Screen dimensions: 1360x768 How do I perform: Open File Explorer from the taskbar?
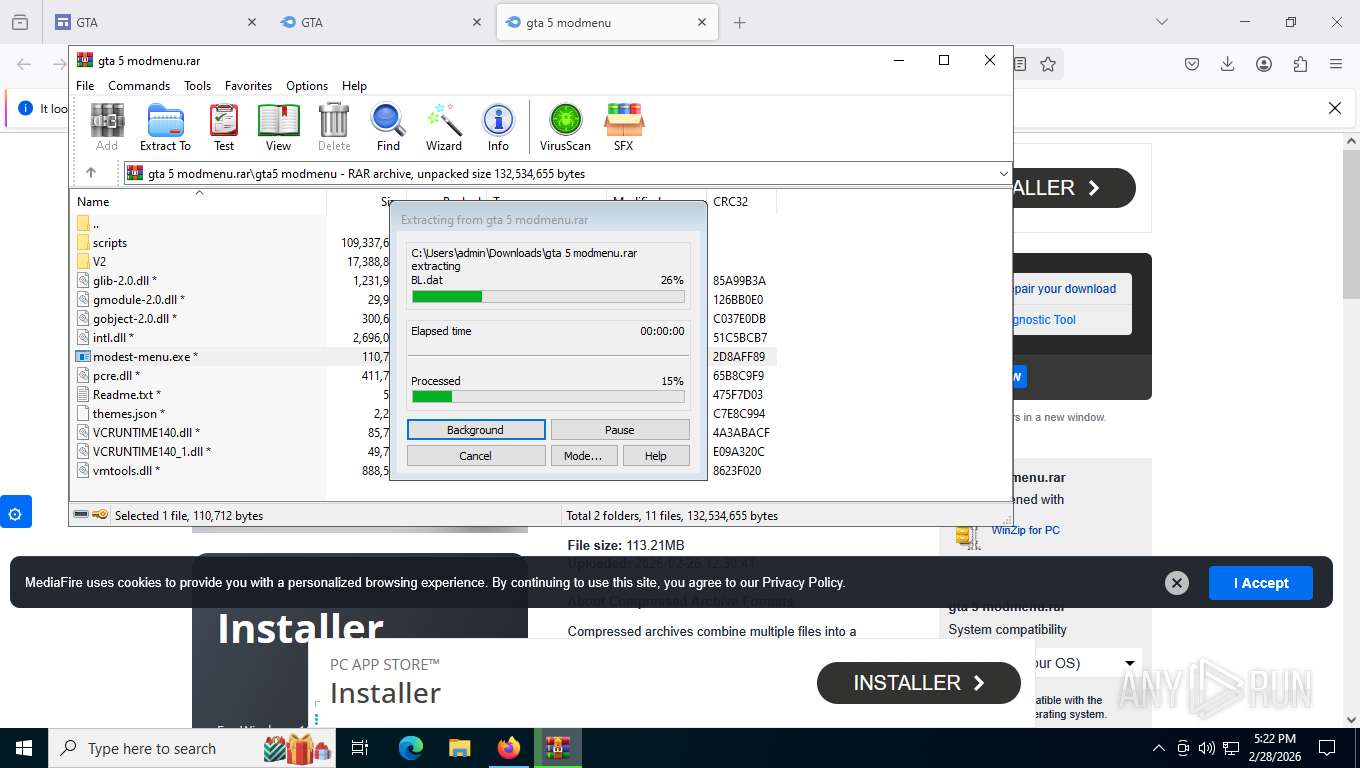pos(459,748)
